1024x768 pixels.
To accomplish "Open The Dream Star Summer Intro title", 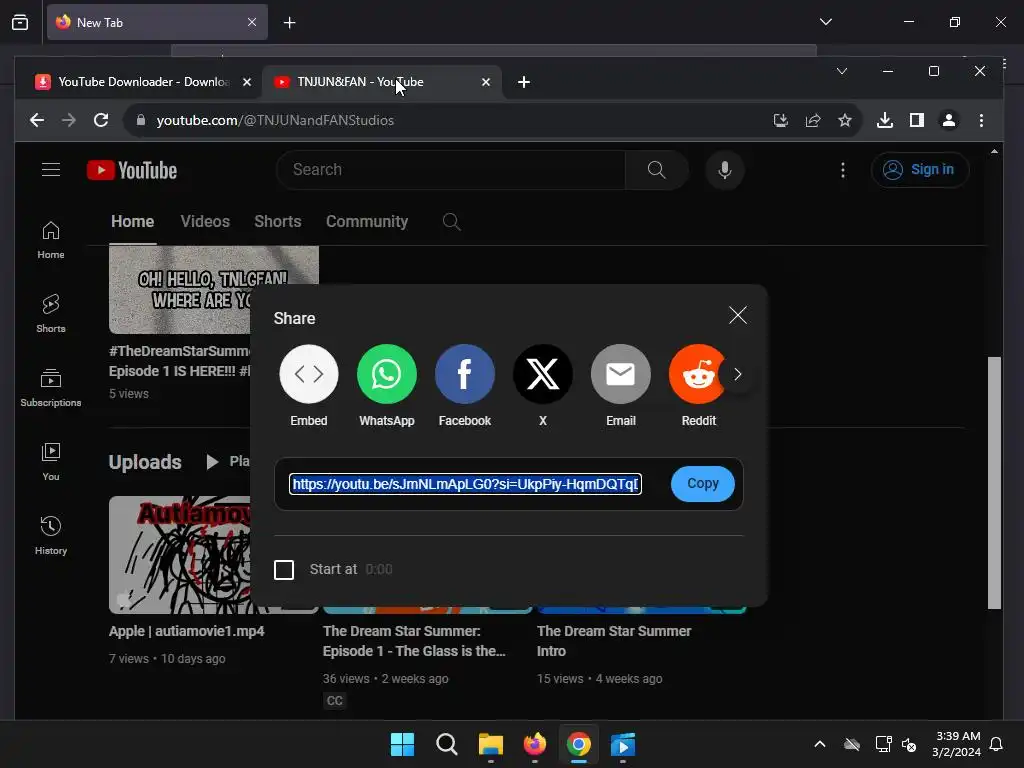I will click(x=614, y=641).
